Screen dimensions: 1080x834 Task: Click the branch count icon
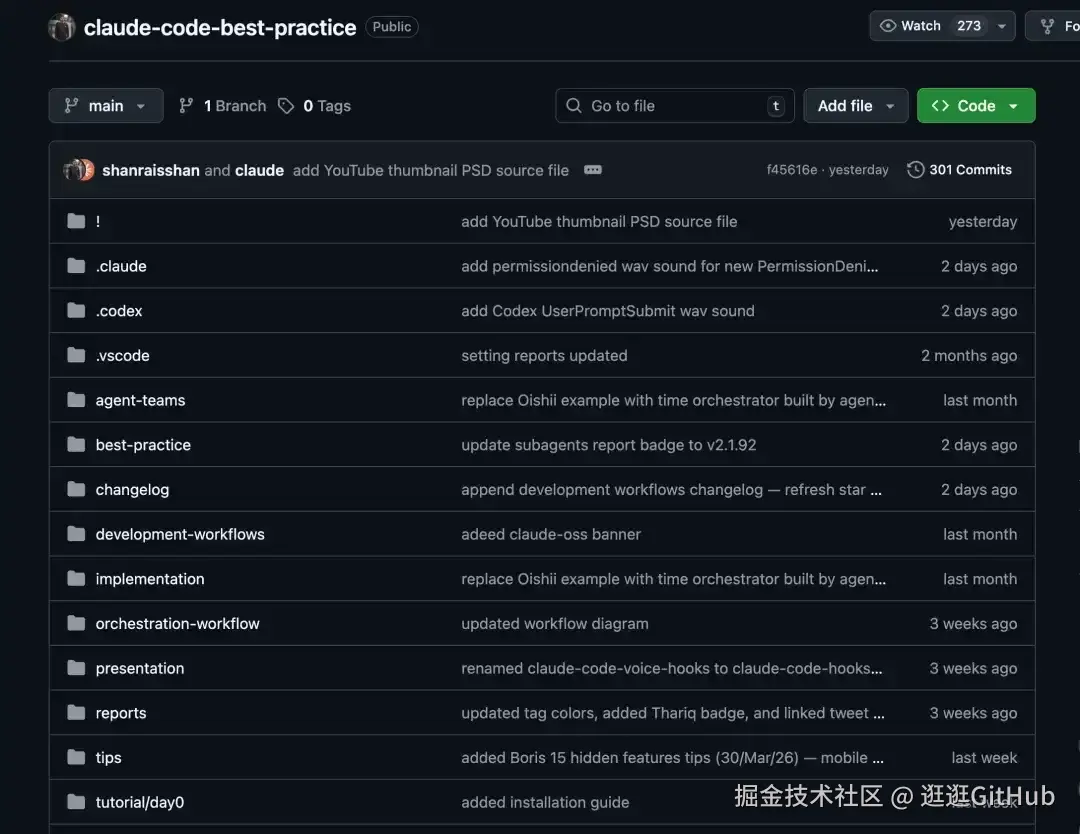[x=186, y=106]
